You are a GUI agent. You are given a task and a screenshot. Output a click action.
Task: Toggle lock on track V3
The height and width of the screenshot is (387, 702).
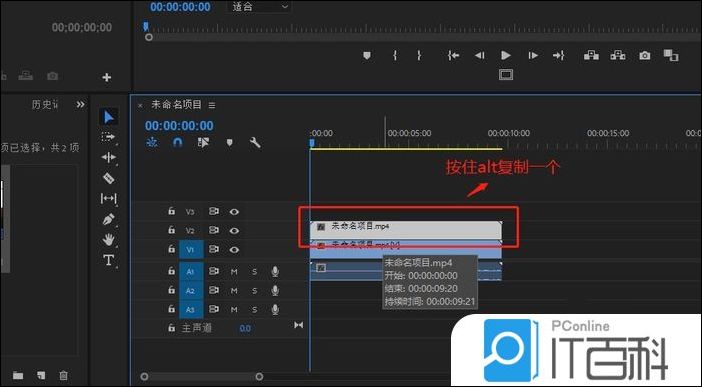[x=171, y=211]
